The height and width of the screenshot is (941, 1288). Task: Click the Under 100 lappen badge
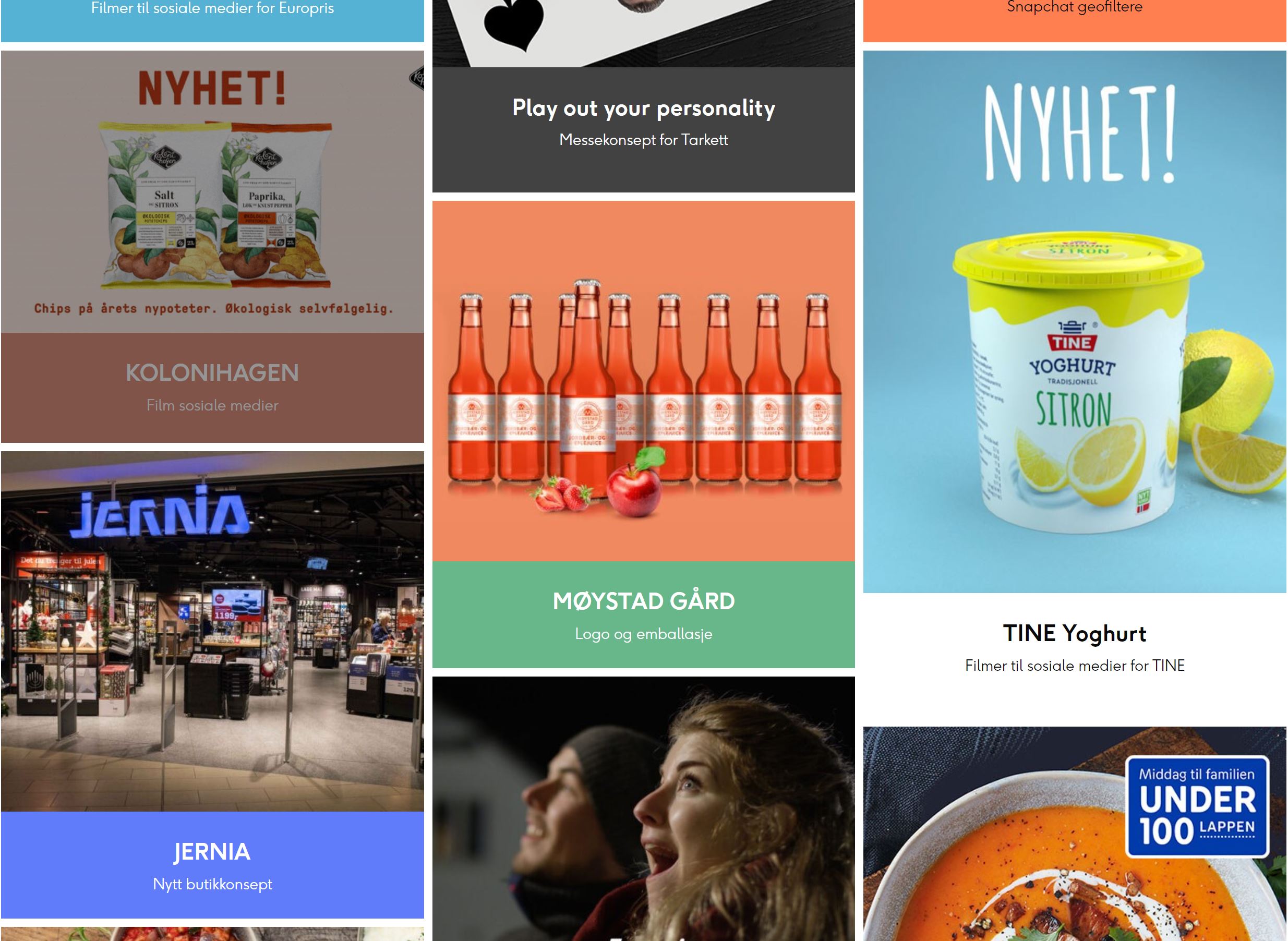(1197, 806)
